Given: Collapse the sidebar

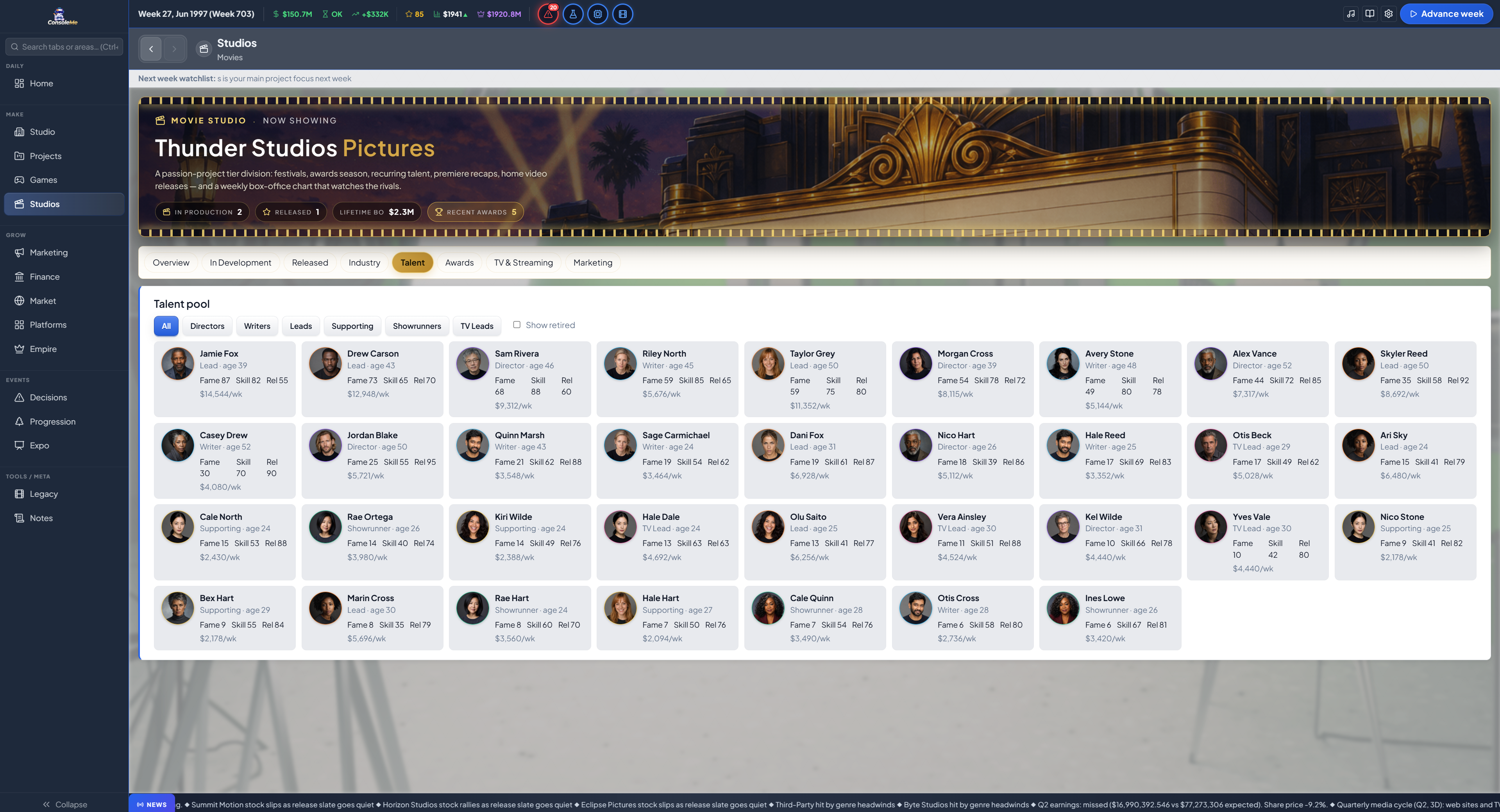Looking at the screenshot, I should coord(64,804).
